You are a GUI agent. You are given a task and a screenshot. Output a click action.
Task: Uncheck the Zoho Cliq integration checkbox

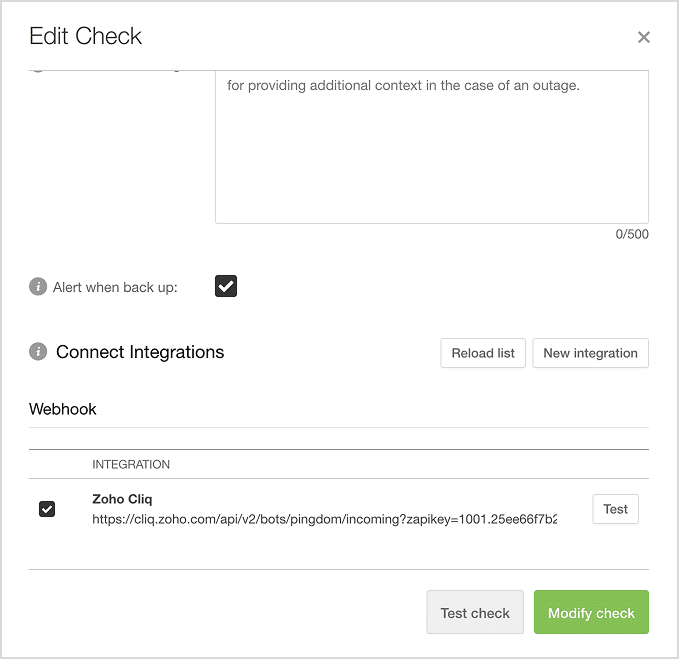point(47,509)
